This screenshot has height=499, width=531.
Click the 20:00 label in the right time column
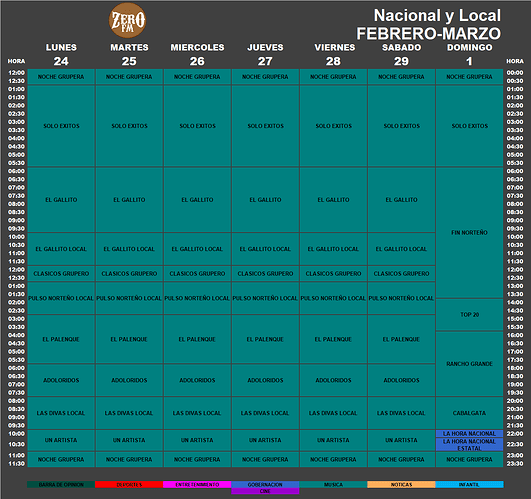(515, 401)
